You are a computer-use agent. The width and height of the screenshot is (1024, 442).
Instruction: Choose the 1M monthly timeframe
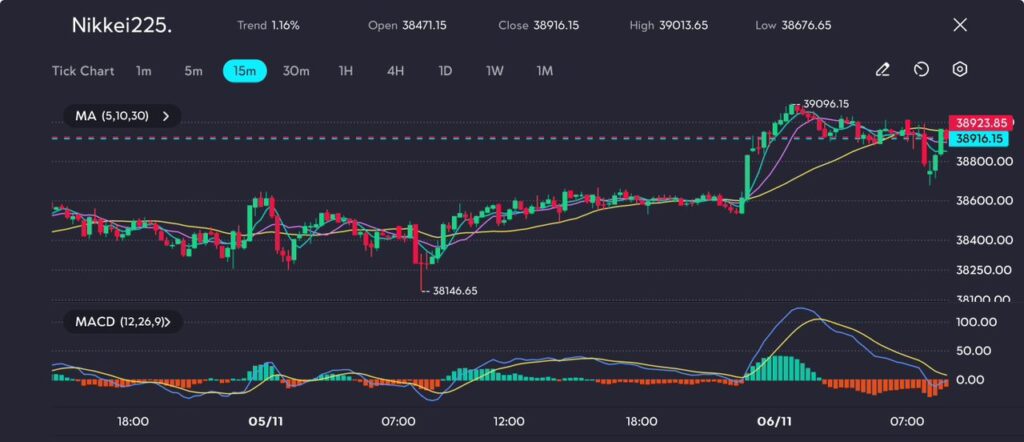[545, 71]
